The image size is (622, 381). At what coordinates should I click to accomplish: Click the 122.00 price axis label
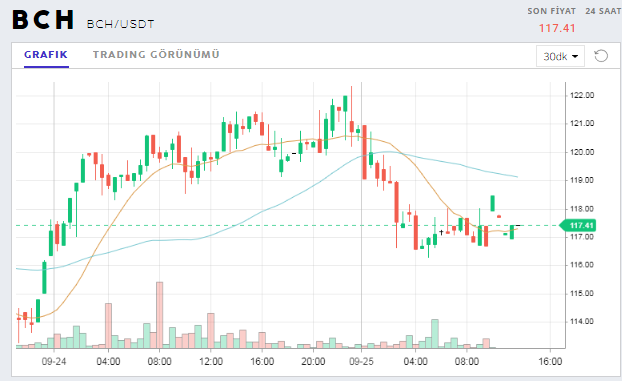pyautogui.click(x=582, y=95)
